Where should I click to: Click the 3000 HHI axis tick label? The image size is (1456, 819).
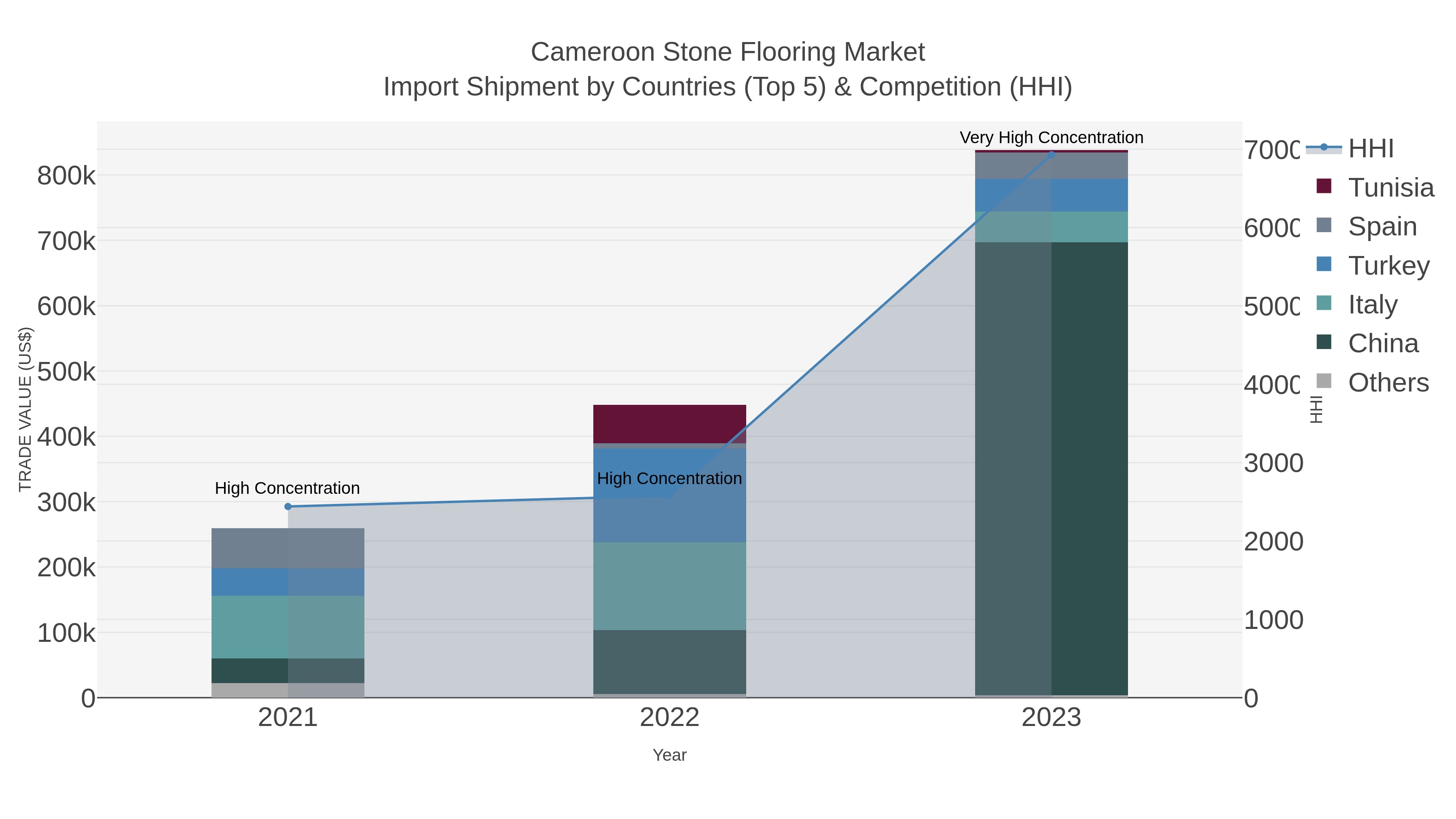1274,463
